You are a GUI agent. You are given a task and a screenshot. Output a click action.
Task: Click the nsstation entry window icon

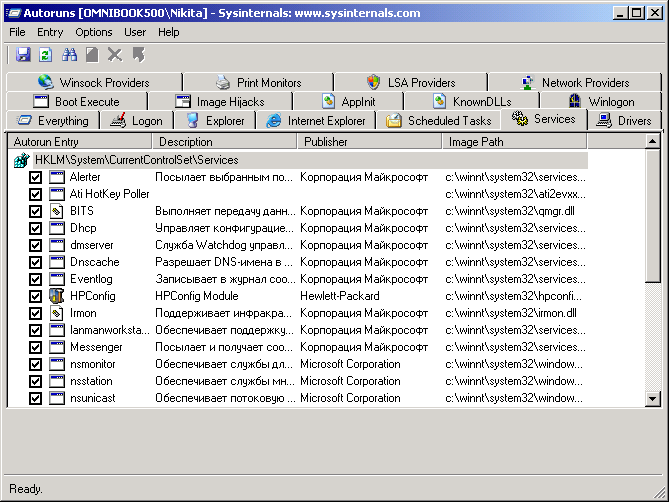56,381
